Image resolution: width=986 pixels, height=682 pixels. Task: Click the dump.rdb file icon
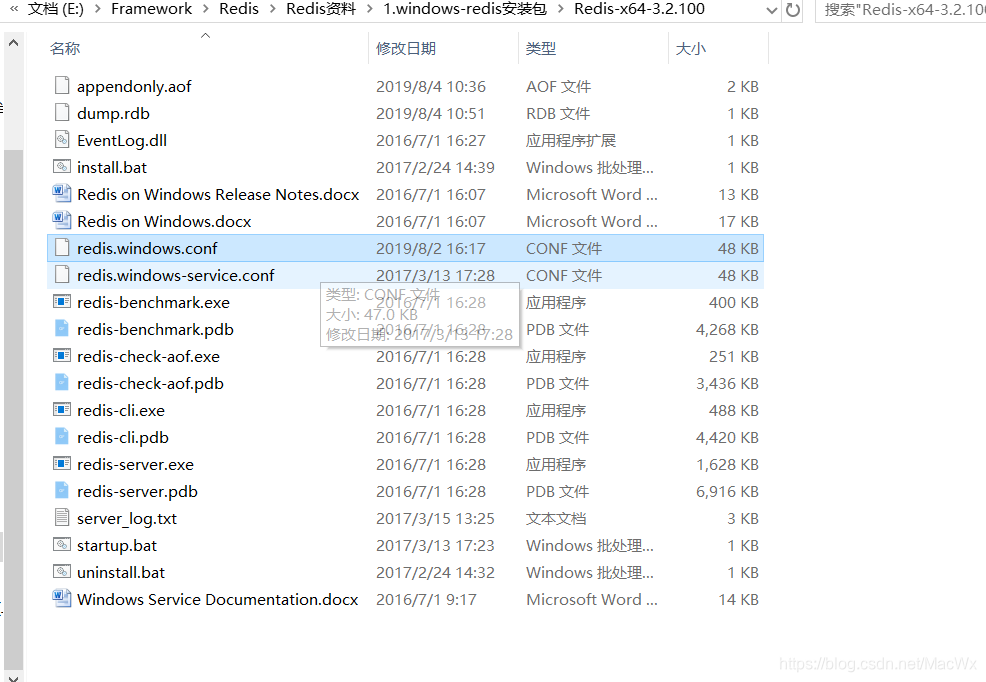point(62,113)
